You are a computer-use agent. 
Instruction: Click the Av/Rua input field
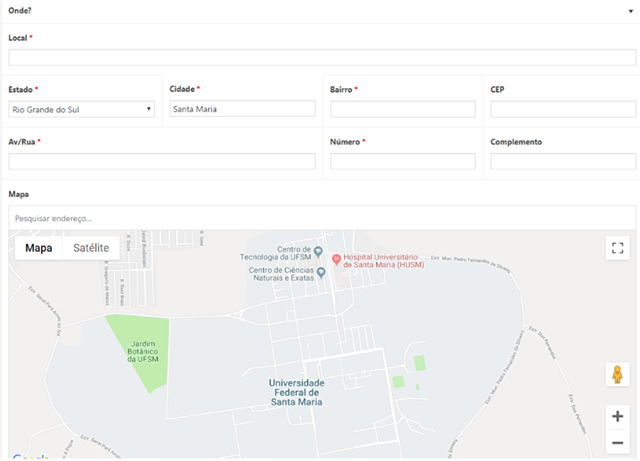pos(161,161)
